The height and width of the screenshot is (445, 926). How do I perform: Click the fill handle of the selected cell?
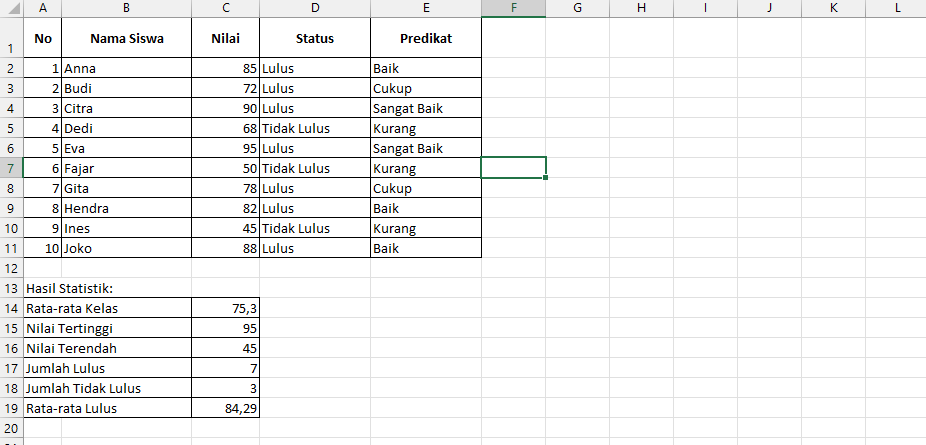click(x=545, y=177)
